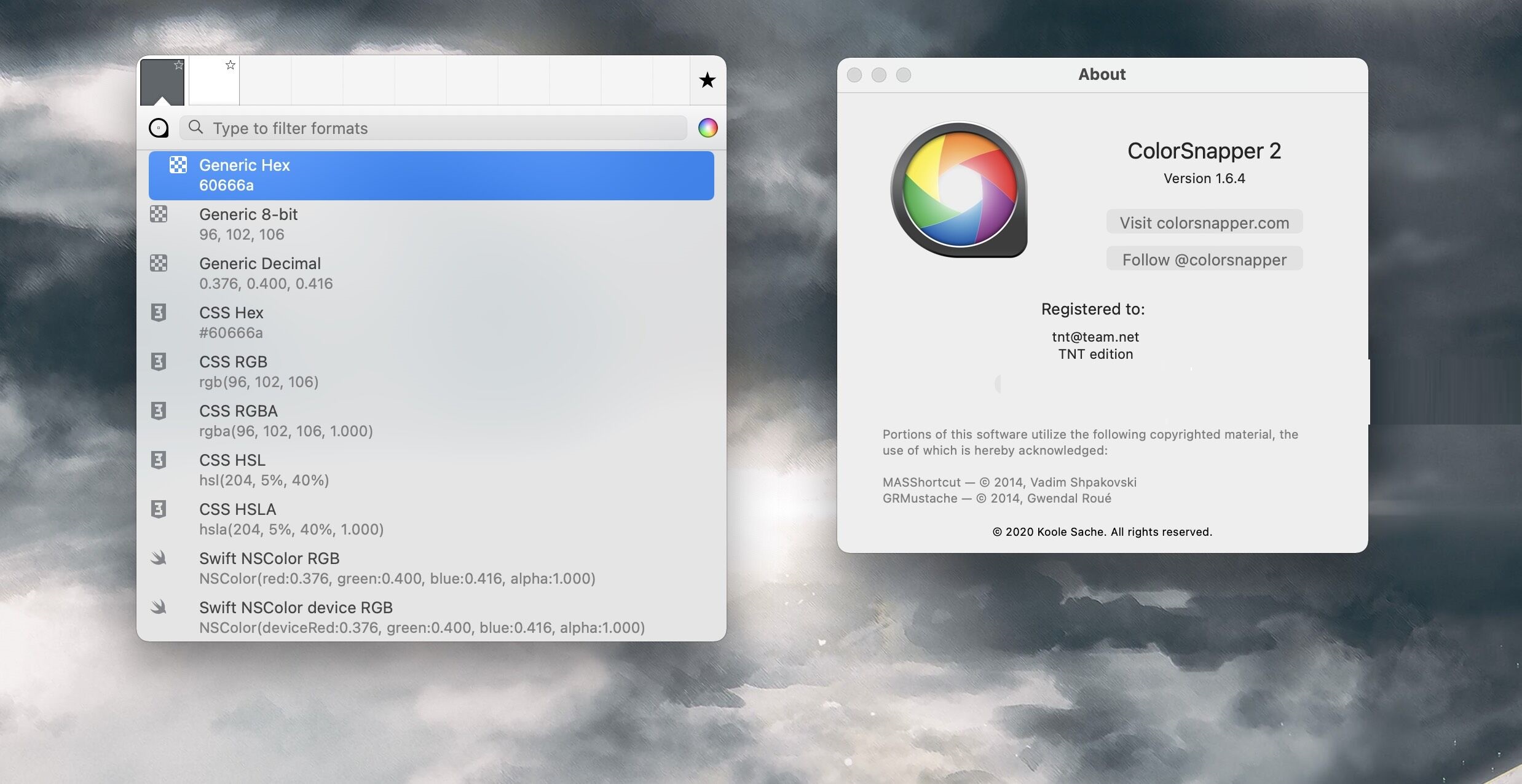Pick the CSS HSL format entry

430,470
